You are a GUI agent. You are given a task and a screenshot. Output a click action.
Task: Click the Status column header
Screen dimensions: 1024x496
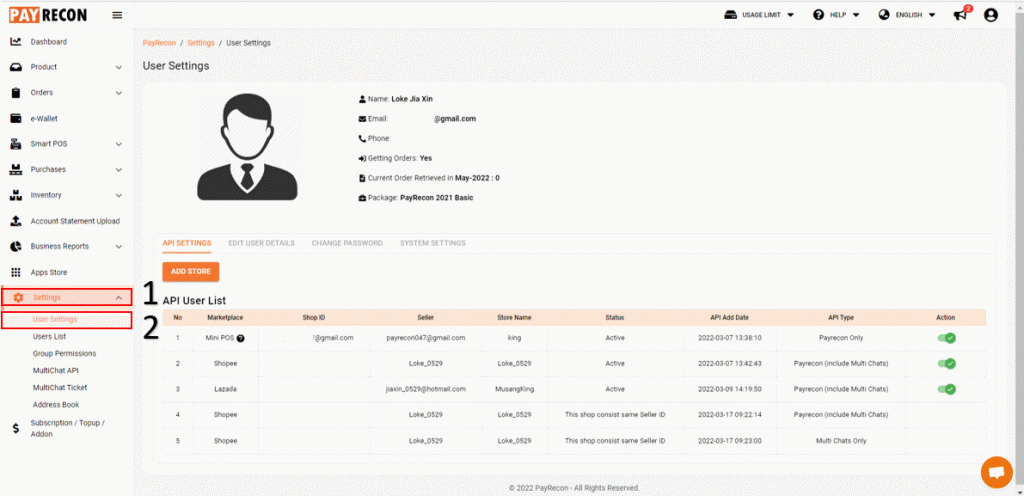pos(615,318)
